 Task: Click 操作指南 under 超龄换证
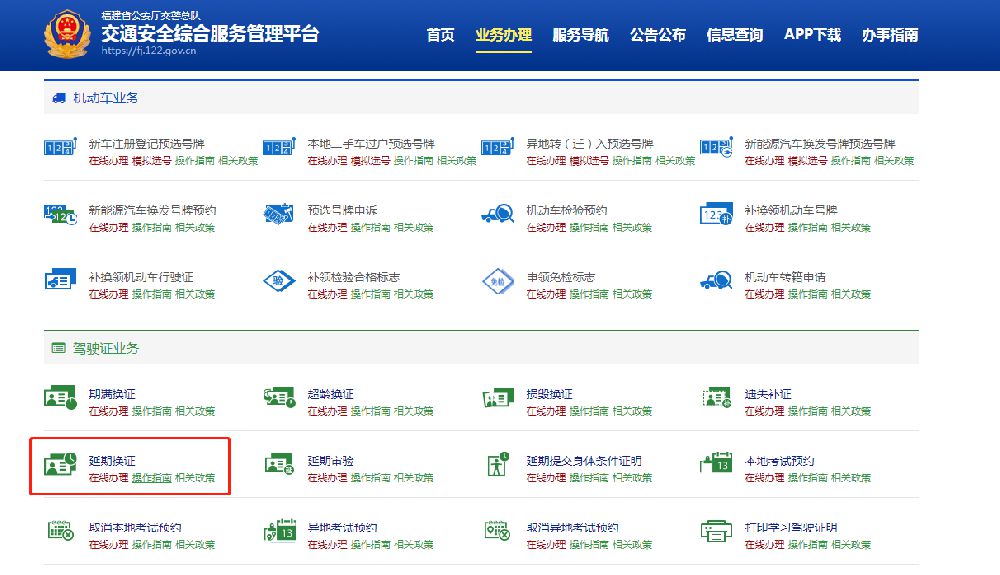click(370, 411)
